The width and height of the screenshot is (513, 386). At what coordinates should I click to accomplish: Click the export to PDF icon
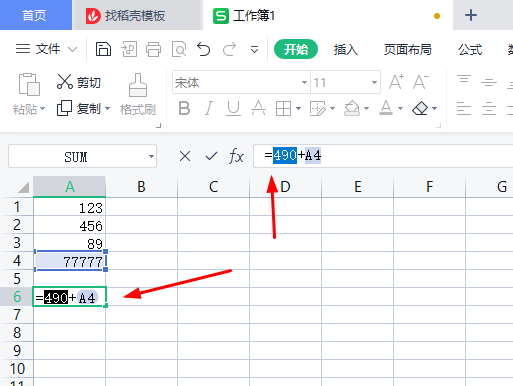point(129,49)
